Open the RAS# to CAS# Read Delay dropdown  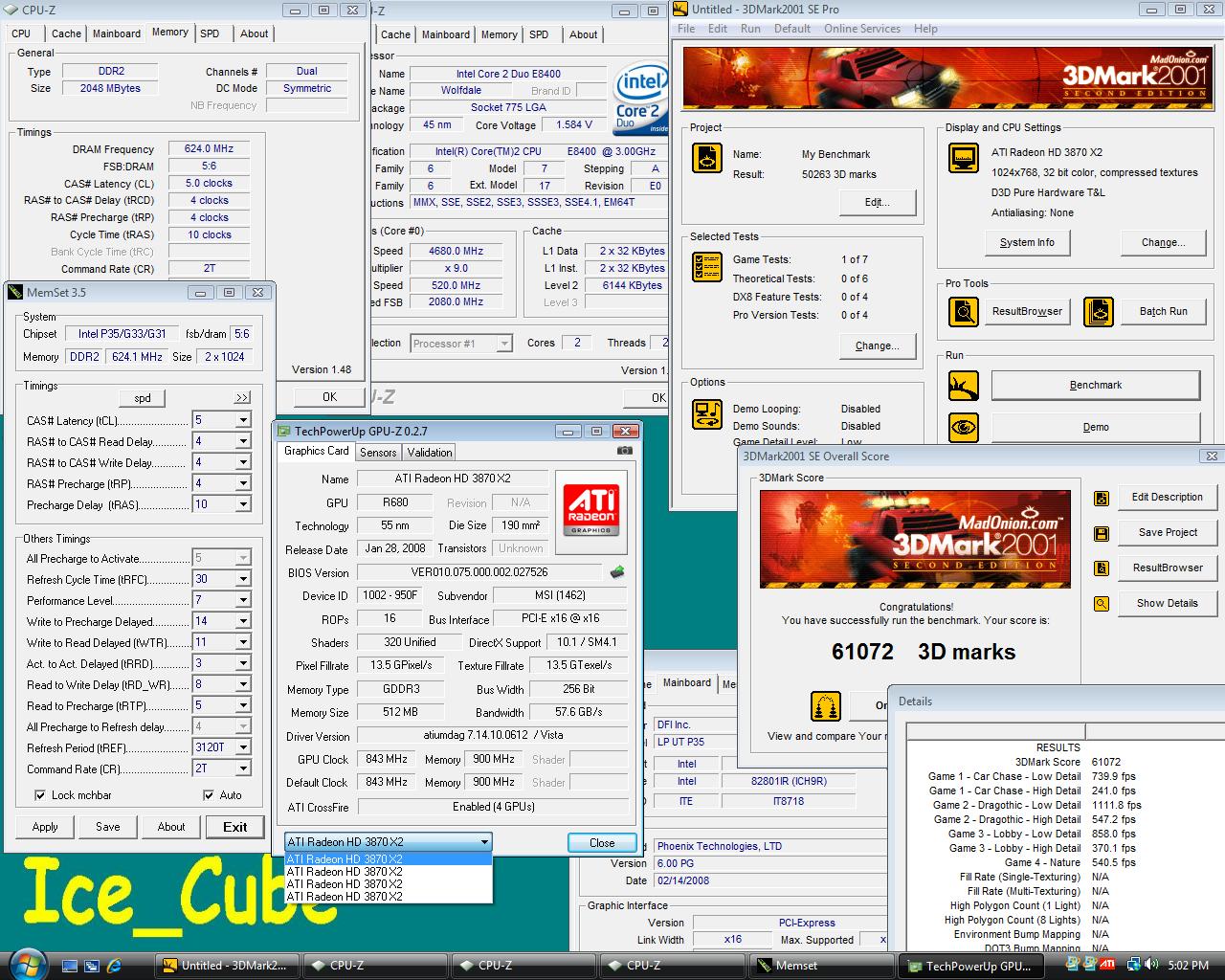click(243, 441)
